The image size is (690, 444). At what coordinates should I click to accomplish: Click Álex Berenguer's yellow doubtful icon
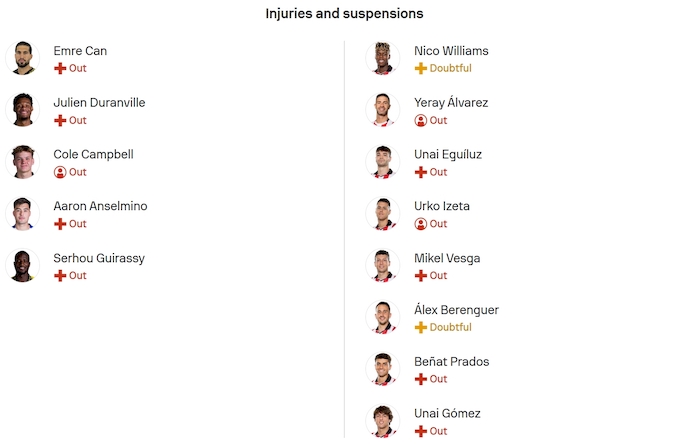click(x=420, y=327)
